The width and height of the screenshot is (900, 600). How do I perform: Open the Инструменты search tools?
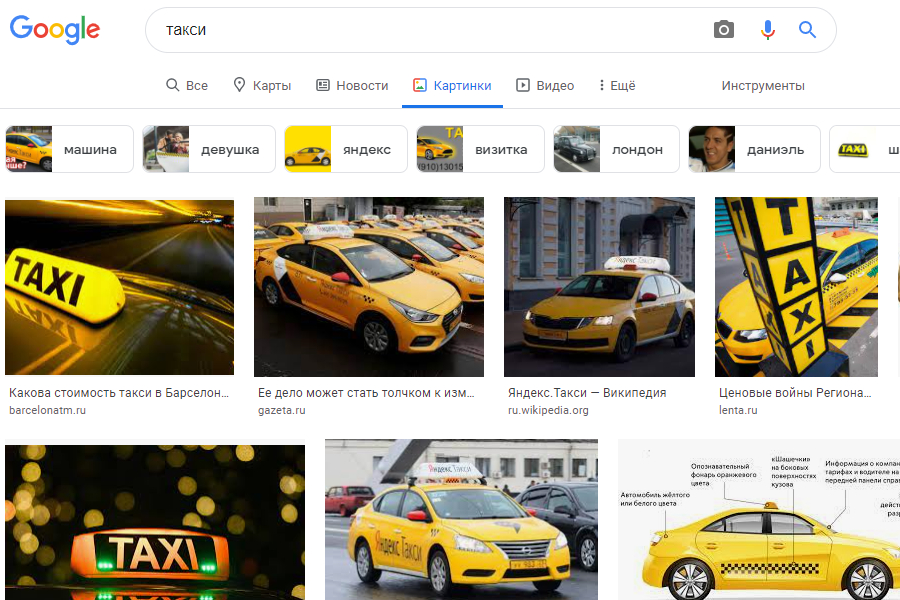(763, 86)
